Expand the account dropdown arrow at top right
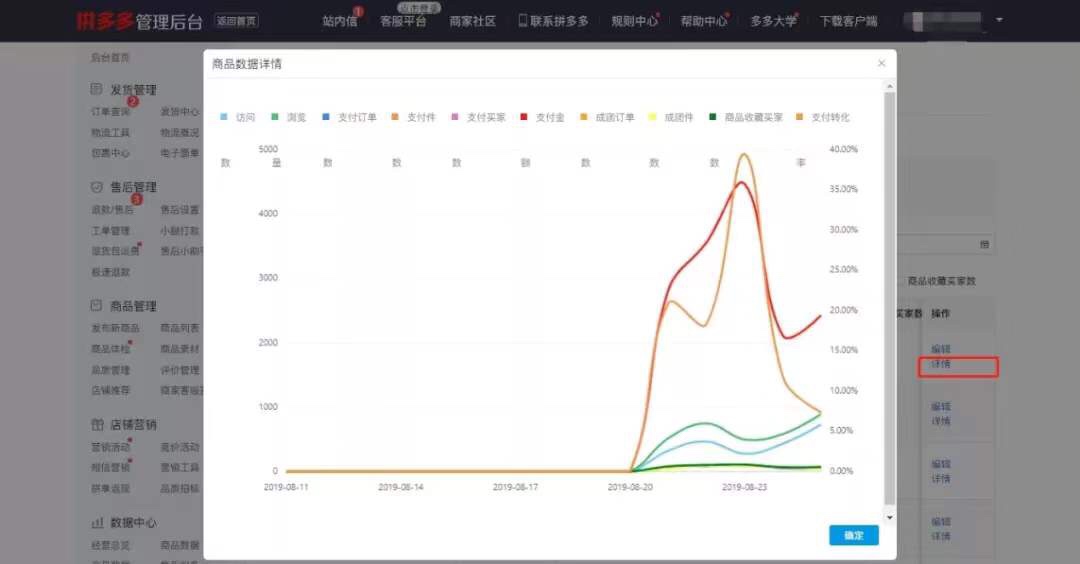This screenshot has width=1080, height=564. (999, 20)
